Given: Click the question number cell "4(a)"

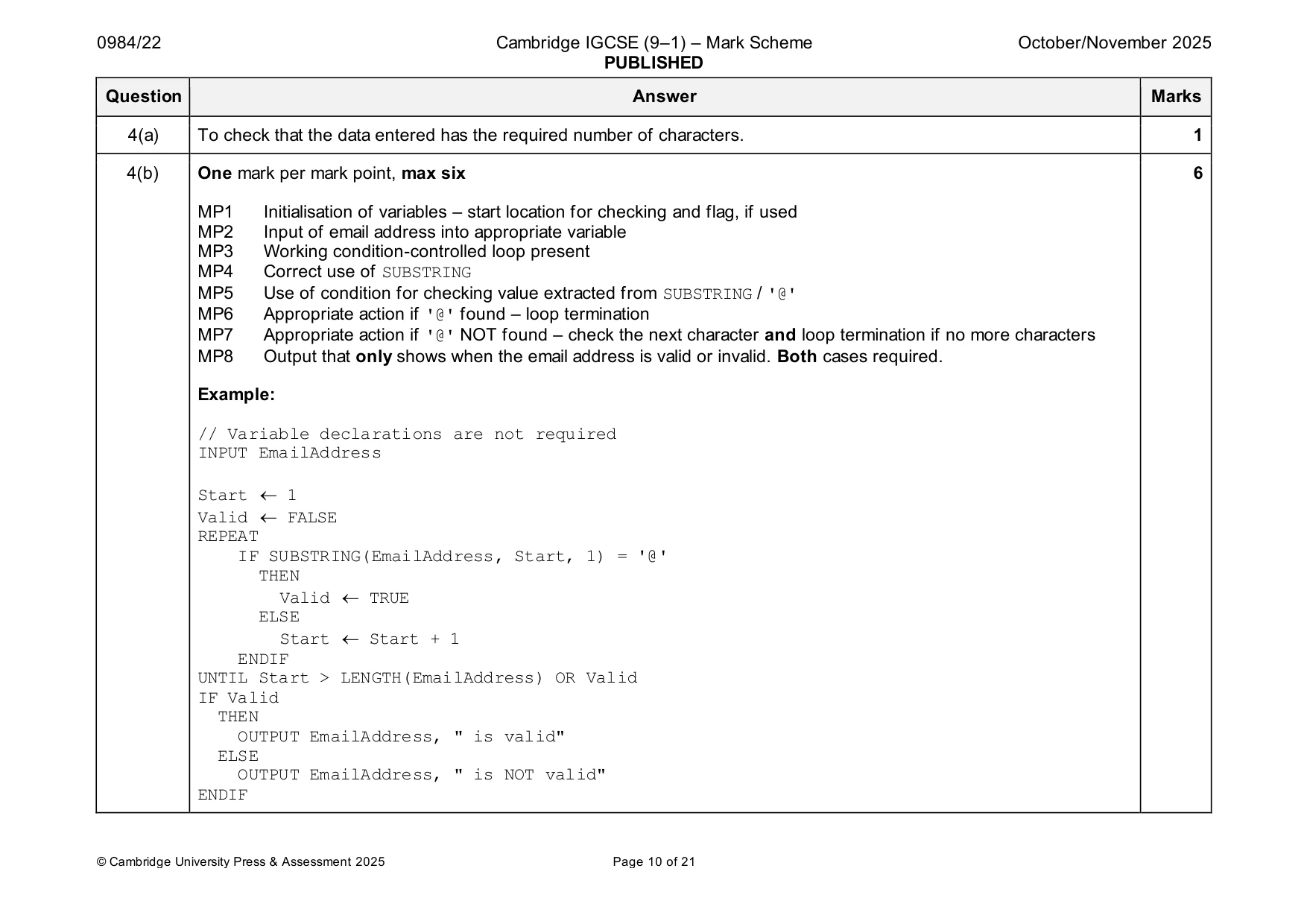Looking at the screenshot, I should pyautogui.click(x=143, y=135).
